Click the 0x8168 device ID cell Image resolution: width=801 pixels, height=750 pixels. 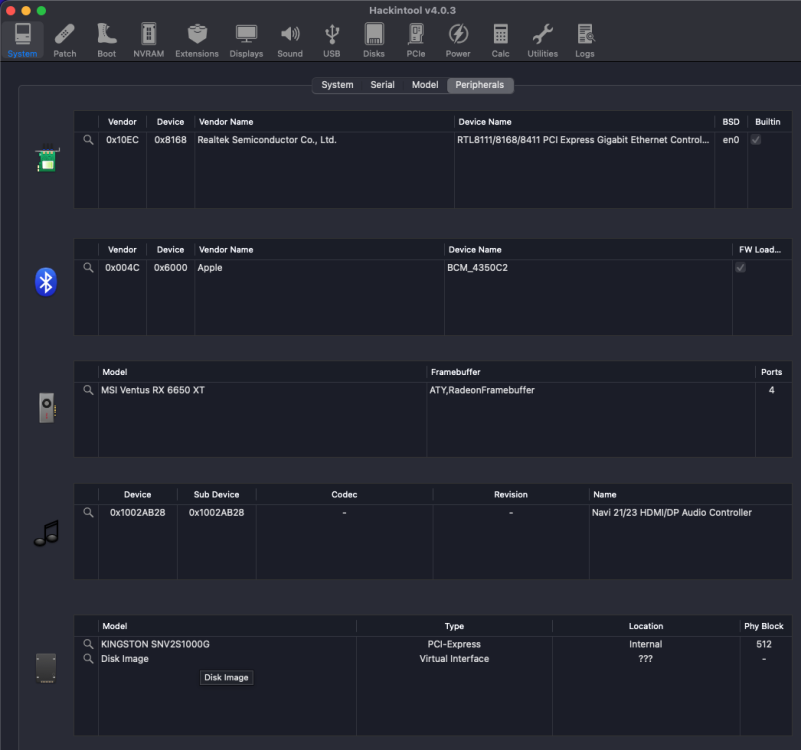click(x=170, y=139)
